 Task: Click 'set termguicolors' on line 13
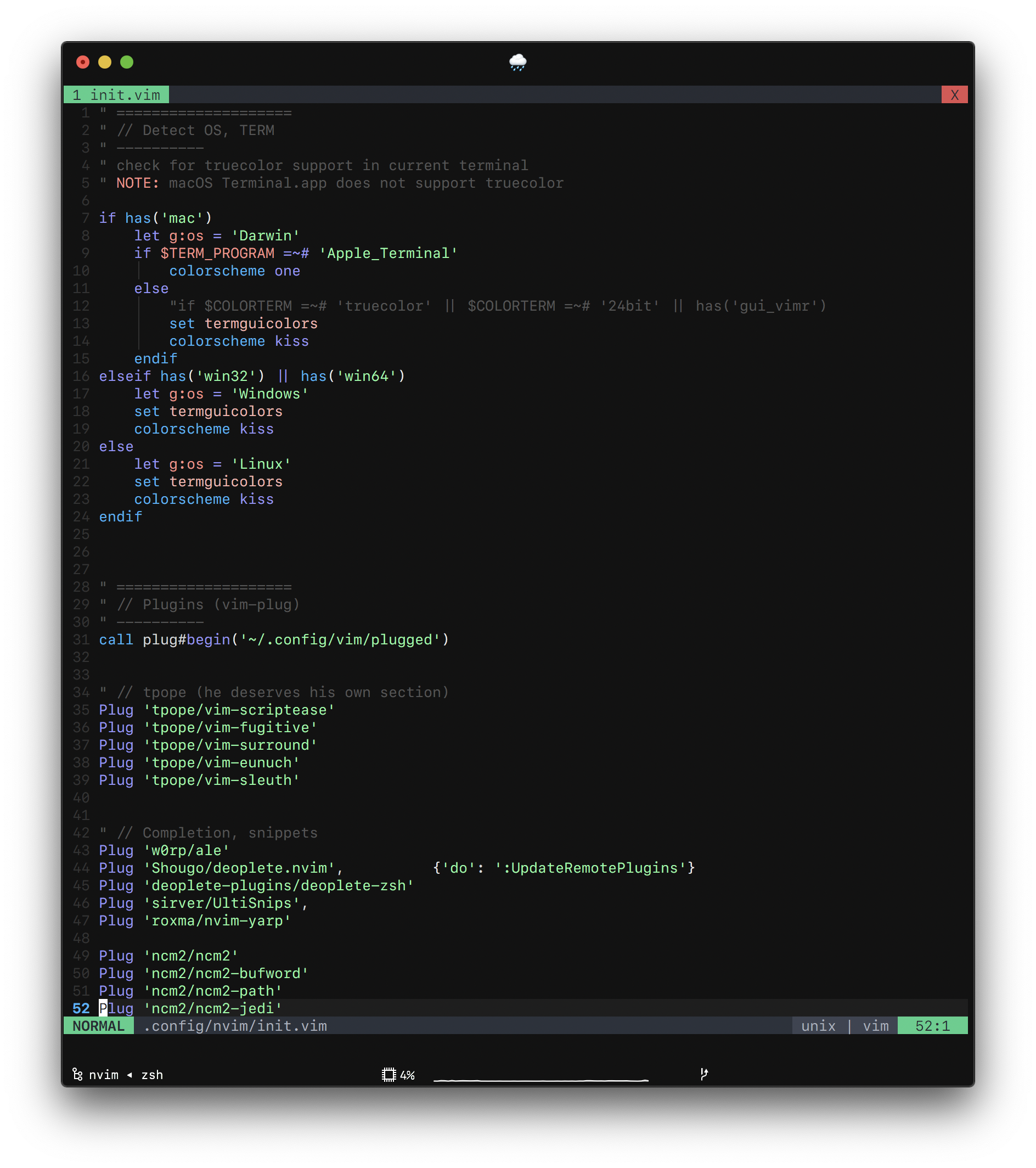click(x=243, y=323)
